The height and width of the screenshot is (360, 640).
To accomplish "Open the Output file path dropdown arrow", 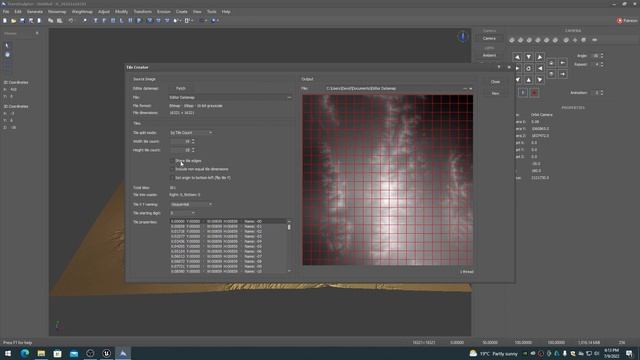I will [471, 89].
